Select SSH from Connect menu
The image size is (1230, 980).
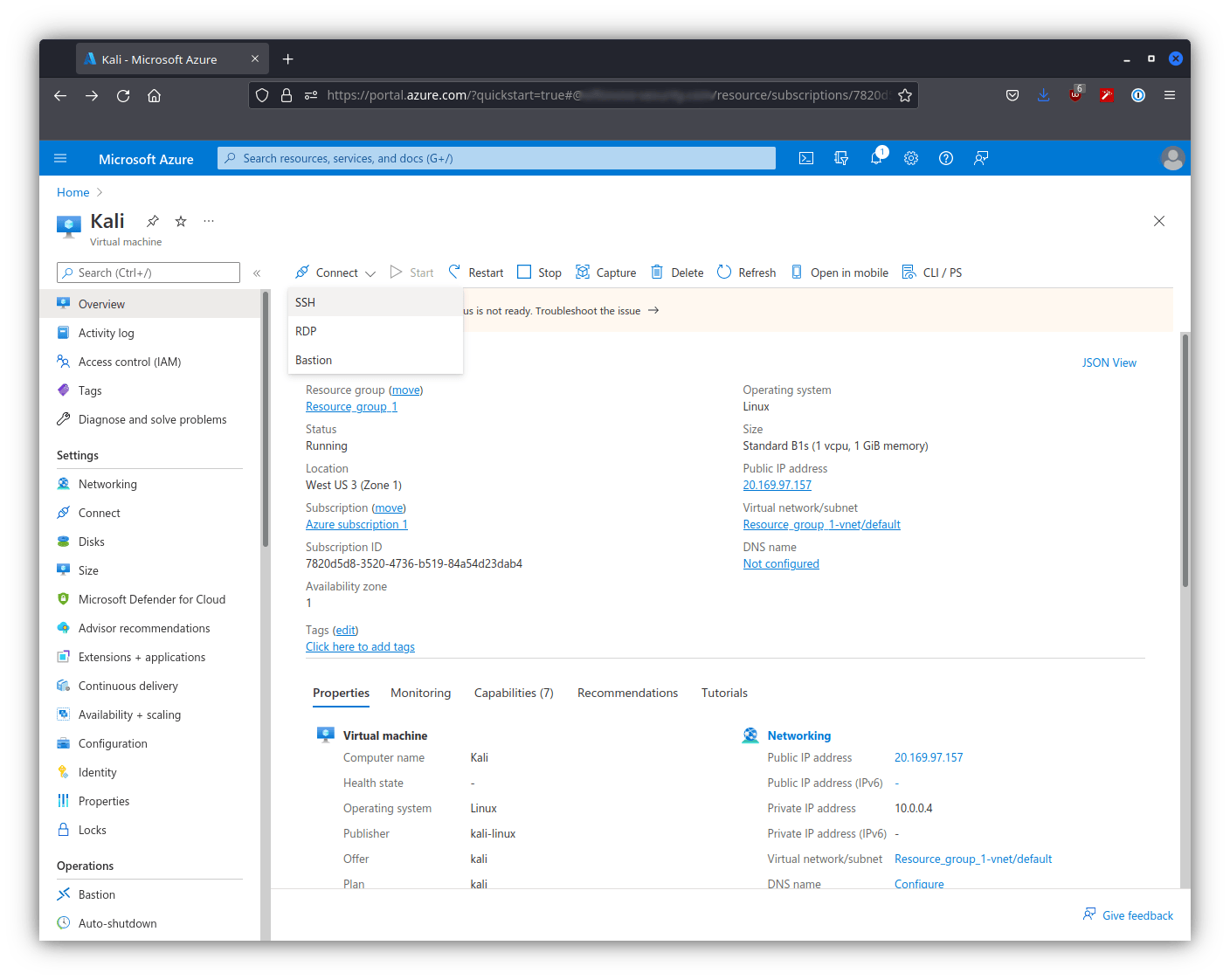click(306, 302)
